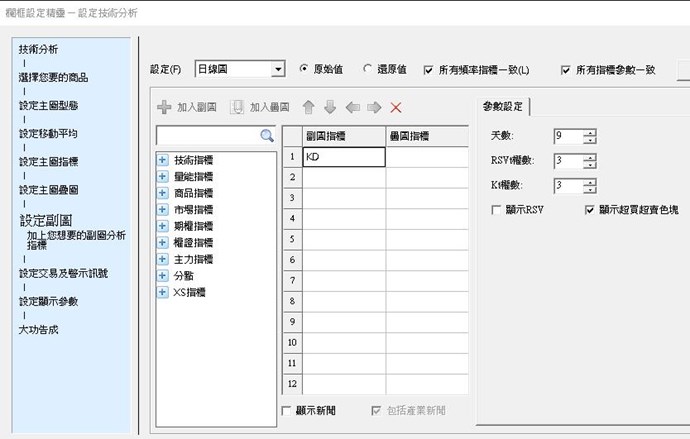Click the left arrow toolbar icon

[352, 106]
